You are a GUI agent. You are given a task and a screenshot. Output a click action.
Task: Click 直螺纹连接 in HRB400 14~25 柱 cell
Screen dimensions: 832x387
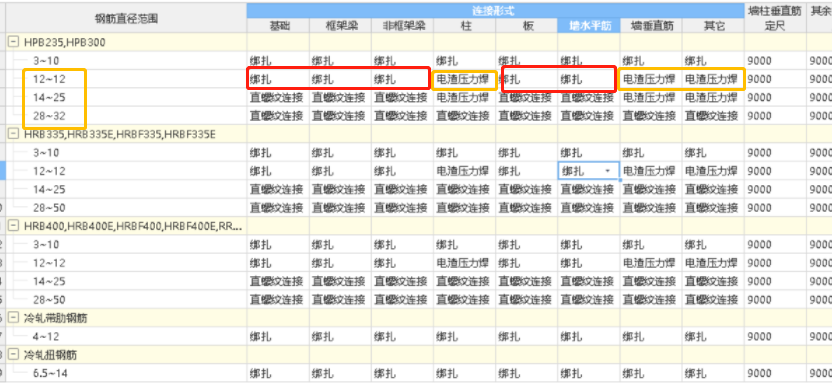[463, 281]
